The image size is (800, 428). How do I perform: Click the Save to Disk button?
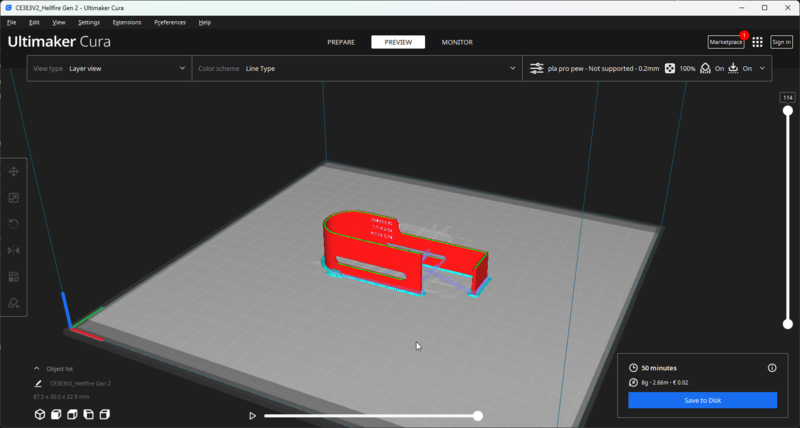(702, 400)
